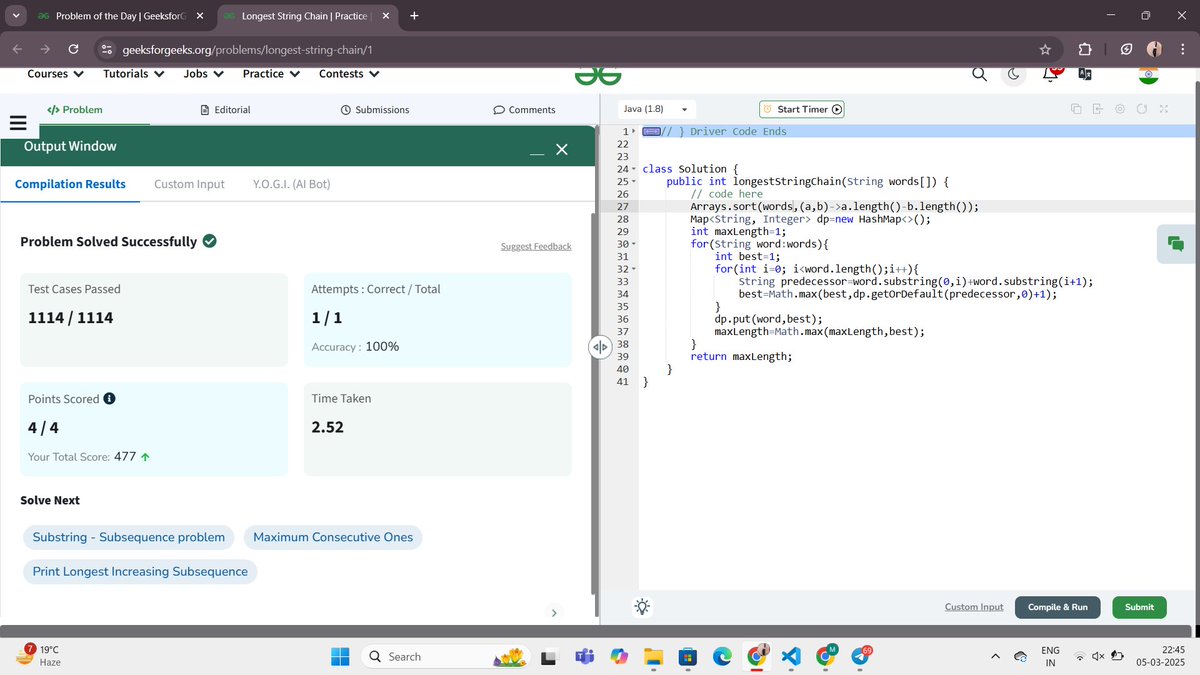Minimize the Output Window
Viewport: 1200px width, 675px height.
coord(537,153)
